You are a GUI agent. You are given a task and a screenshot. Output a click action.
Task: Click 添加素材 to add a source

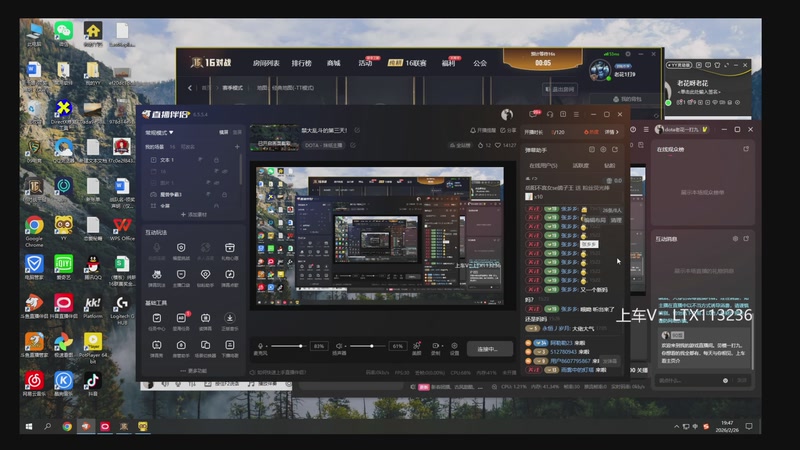tap(194, 215)
